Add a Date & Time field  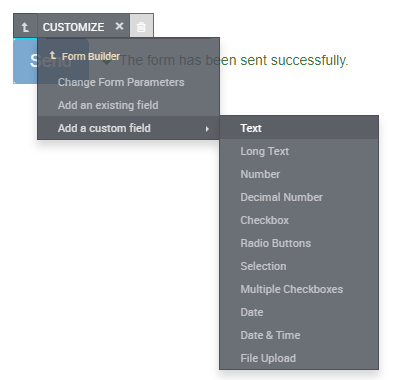click(x=299, y=335)
